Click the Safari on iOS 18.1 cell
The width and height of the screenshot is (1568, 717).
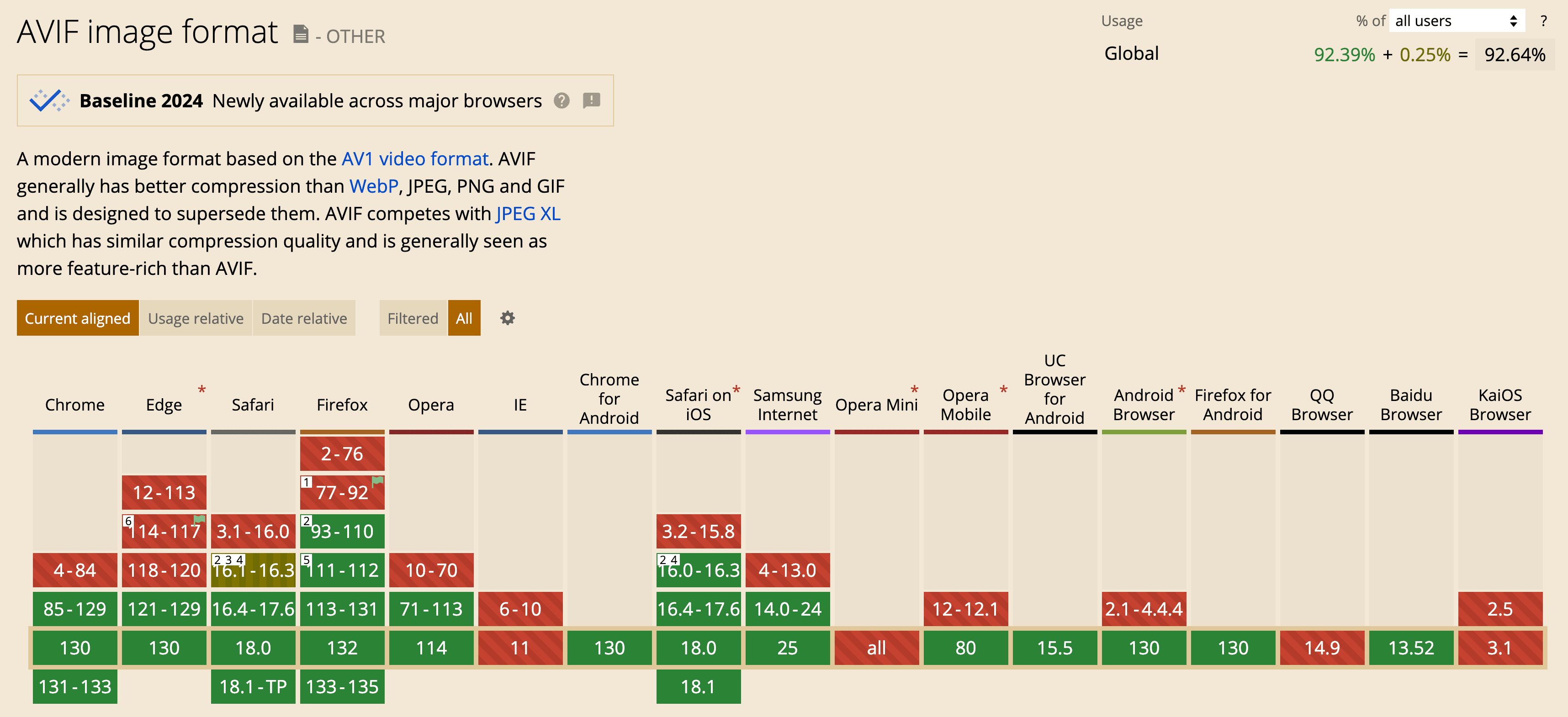(x=698, y=686)
